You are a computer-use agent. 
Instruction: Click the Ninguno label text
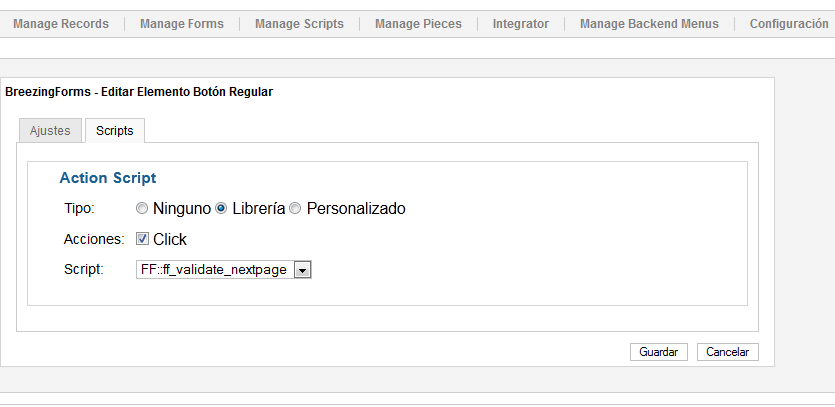(x=182, y=208)
